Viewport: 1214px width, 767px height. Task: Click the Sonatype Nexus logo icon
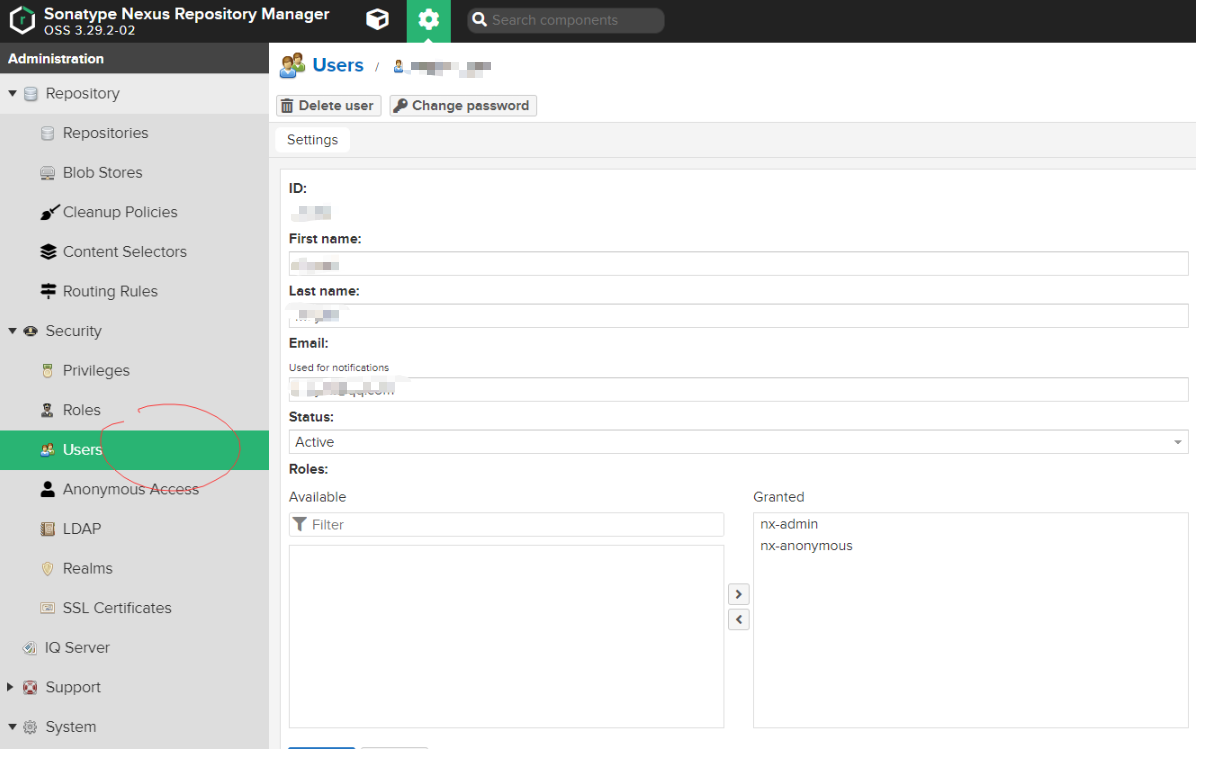click(x=22, y=21)
